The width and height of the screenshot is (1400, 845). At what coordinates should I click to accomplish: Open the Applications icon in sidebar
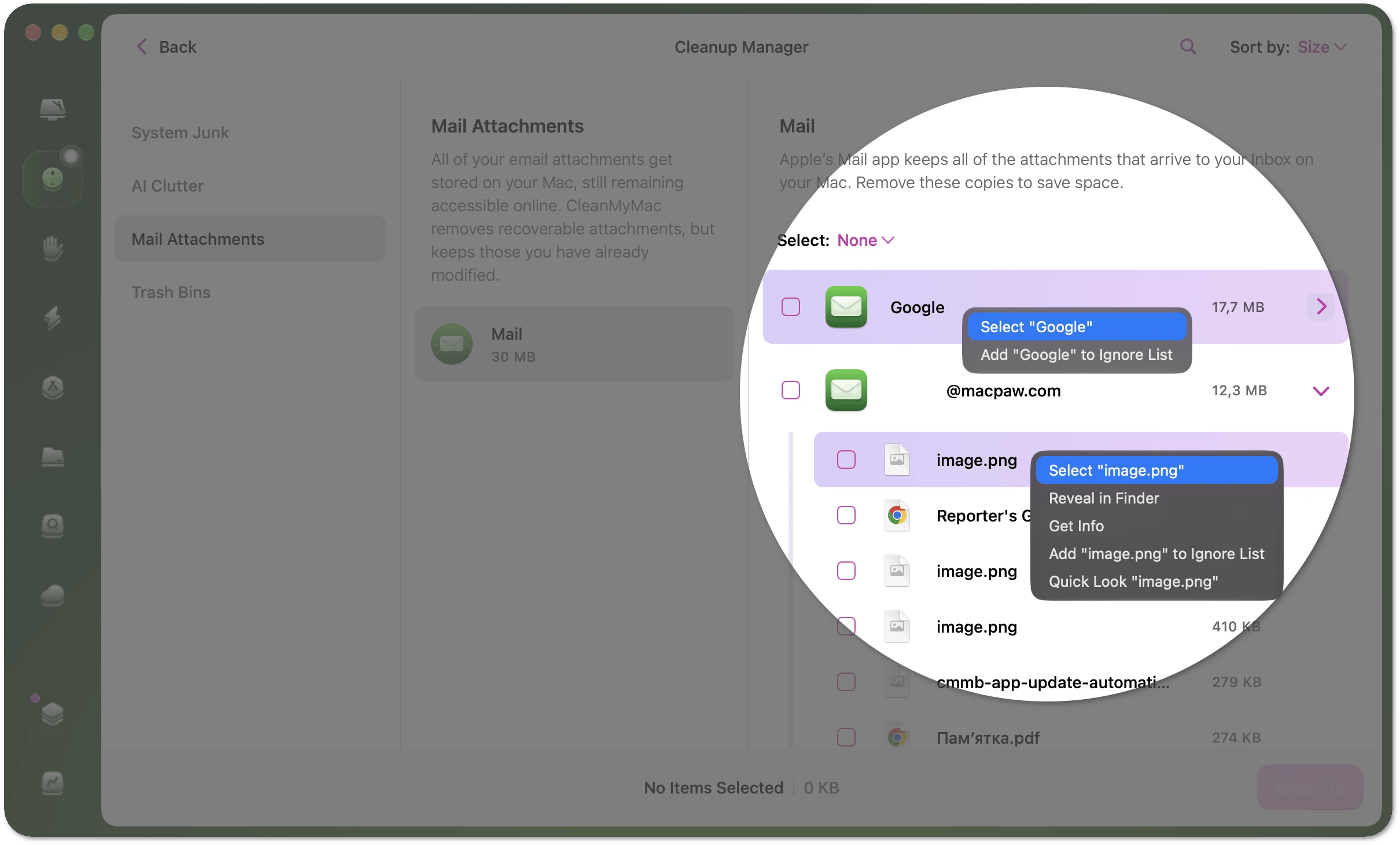pyautogui.click(x=53, y=387)
